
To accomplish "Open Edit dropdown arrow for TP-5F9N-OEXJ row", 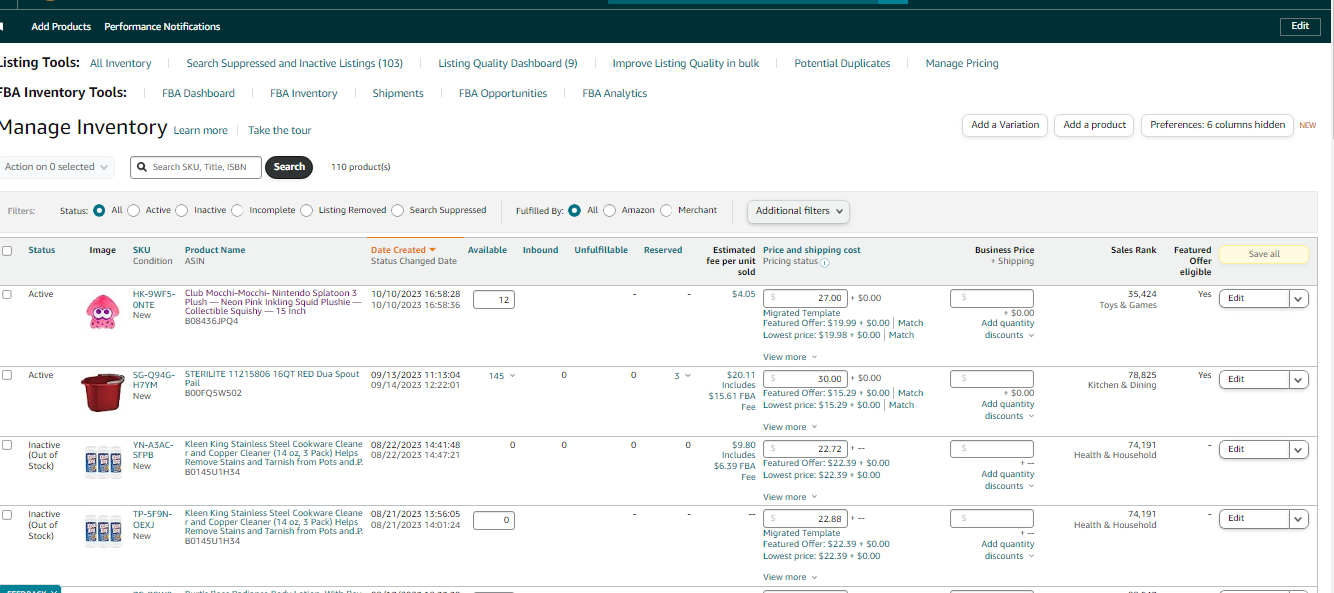I will 1298,519.
